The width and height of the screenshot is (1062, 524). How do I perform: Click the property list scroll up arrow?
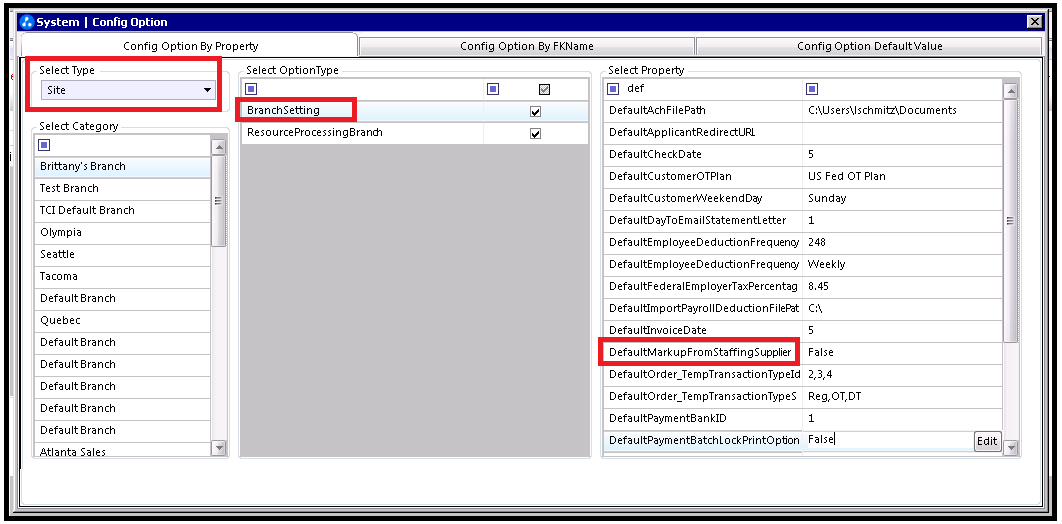pos(1011,91)
